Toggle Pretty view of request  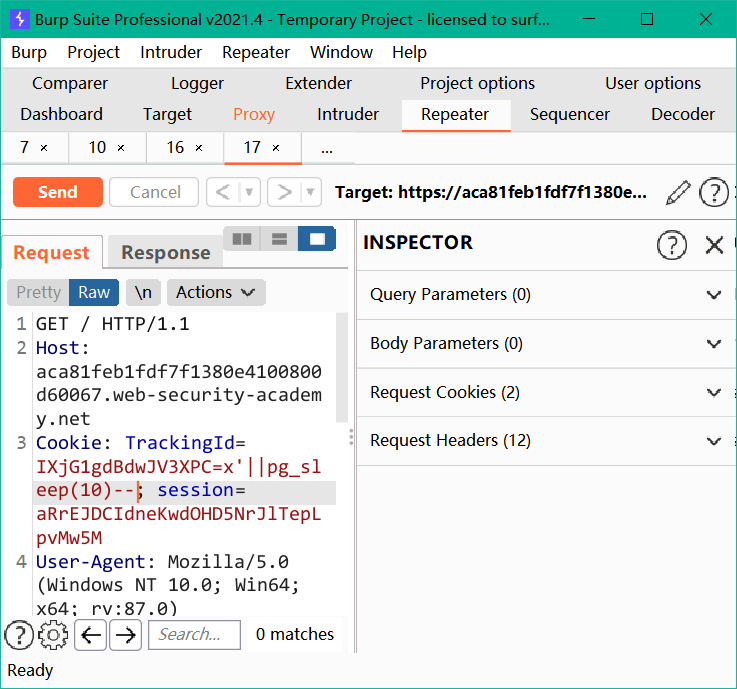click(39, 292)
